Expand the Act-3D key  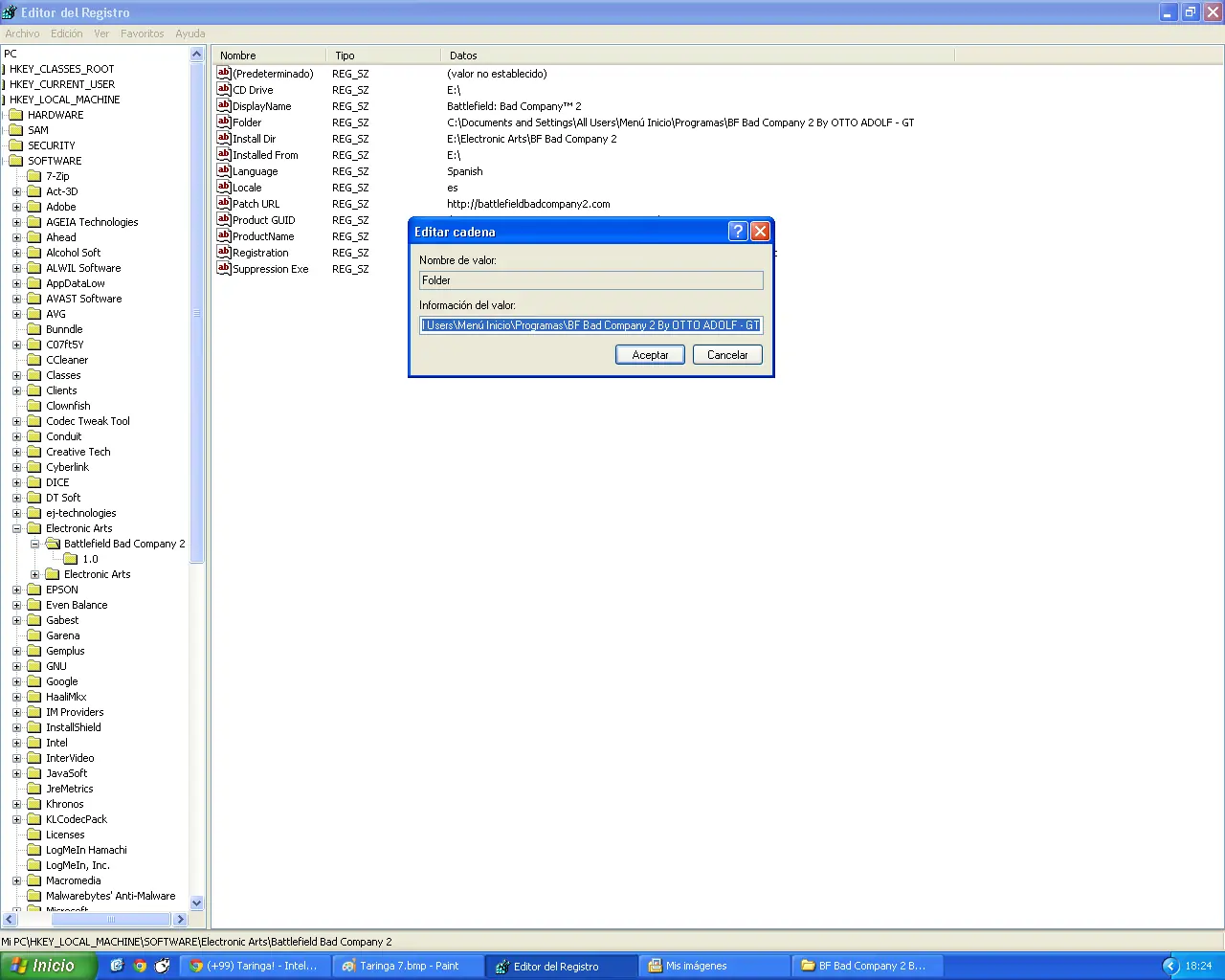[16, 191]
